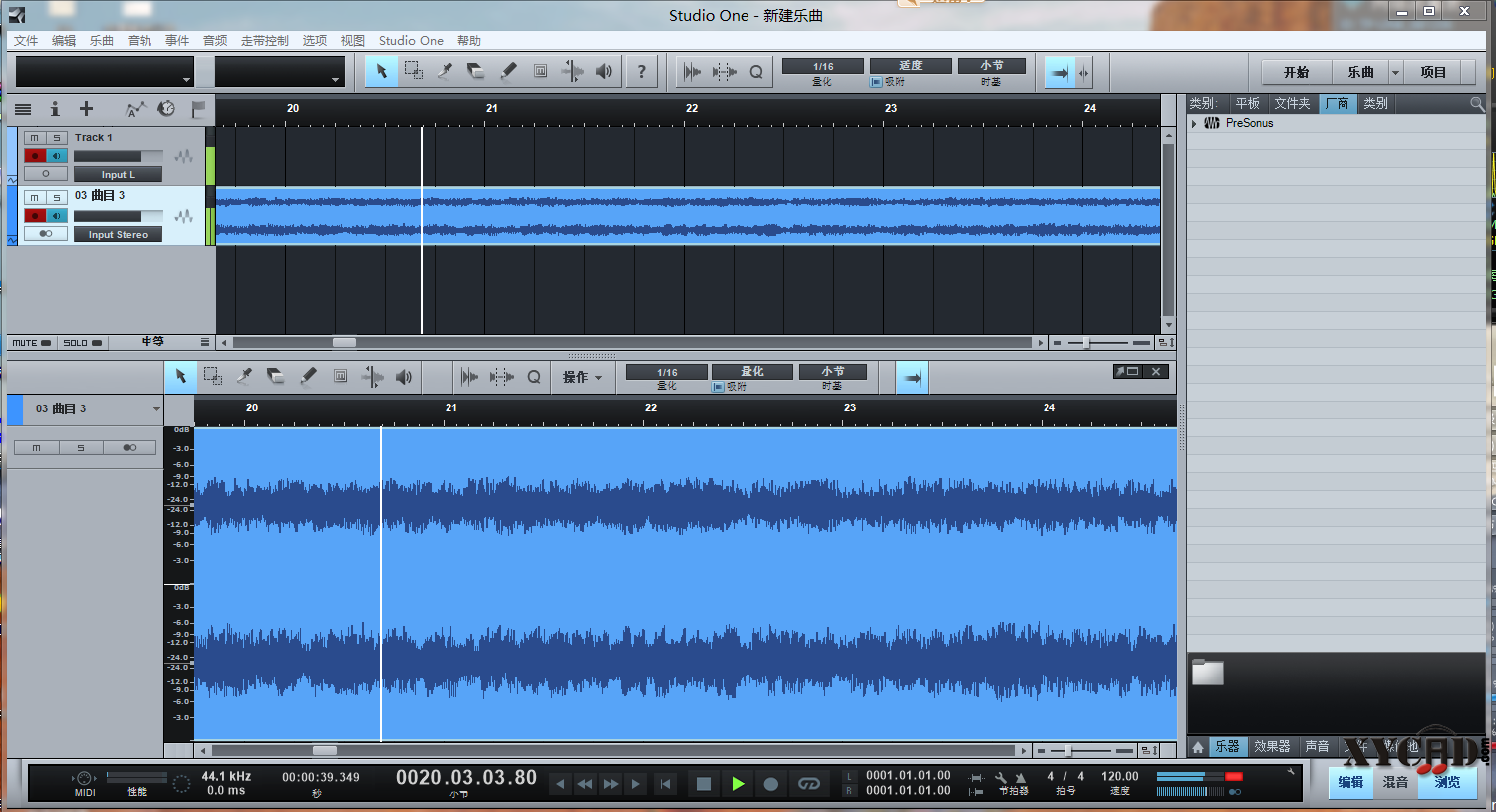Mute the 03 曲目 3 track in arrangement
This screenshot has width=1496, height=812.
point(35,198)
